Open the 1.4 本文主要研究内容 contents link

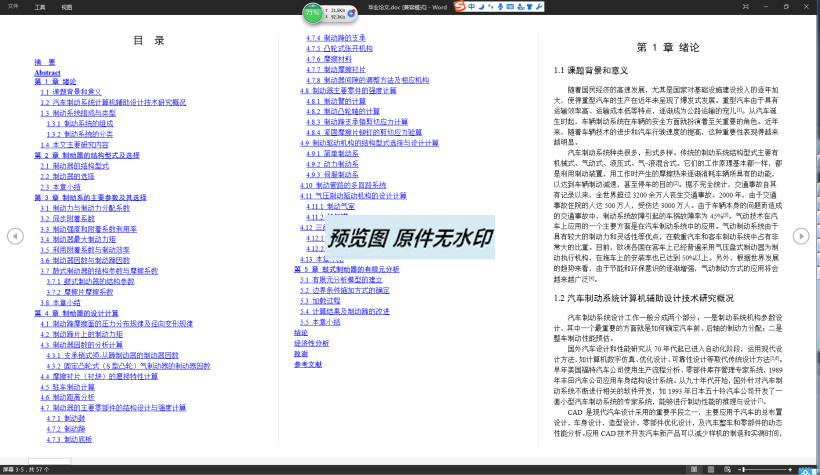pyautogui.click(x=75, y=145)
